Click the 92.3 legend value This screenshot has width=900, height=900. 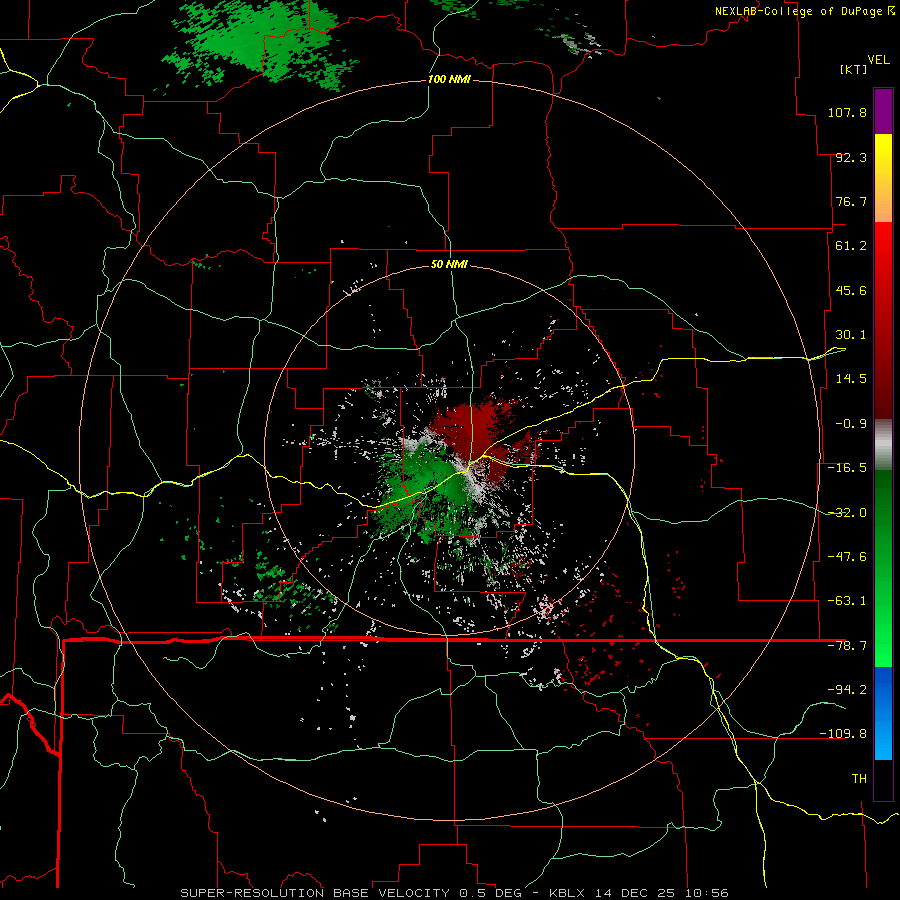pos(851,157)
